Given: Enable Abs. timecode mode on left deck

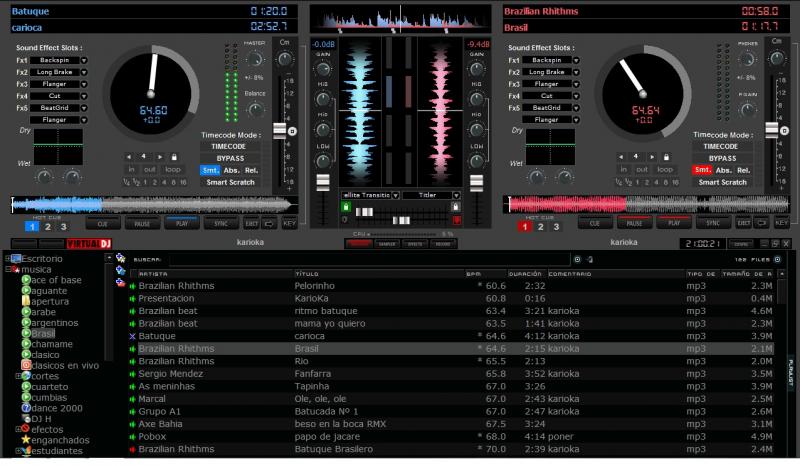Looking at the screenshot, I should [x=232, y=170].
